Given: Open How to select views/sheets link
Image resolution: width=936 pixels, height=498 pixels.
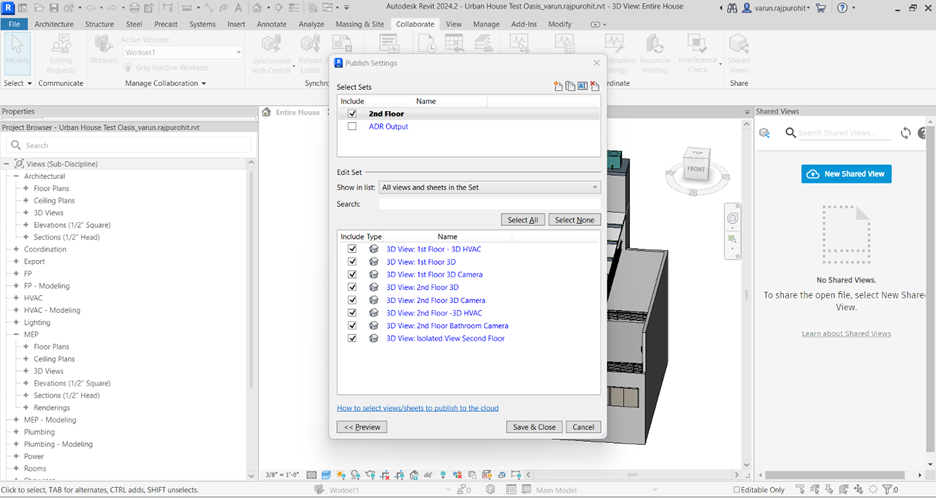Looking at the screenshot, I should point(418,408).
